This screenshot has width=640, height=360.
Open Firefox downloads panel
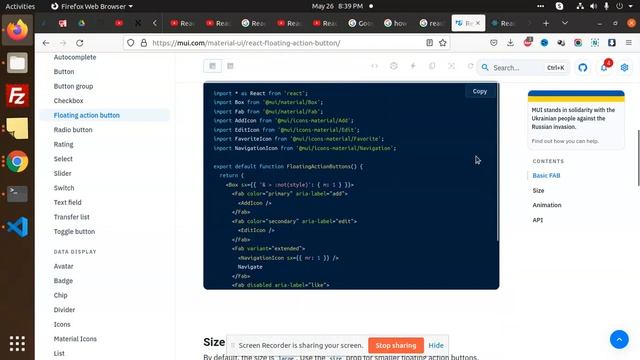[510, 43]
